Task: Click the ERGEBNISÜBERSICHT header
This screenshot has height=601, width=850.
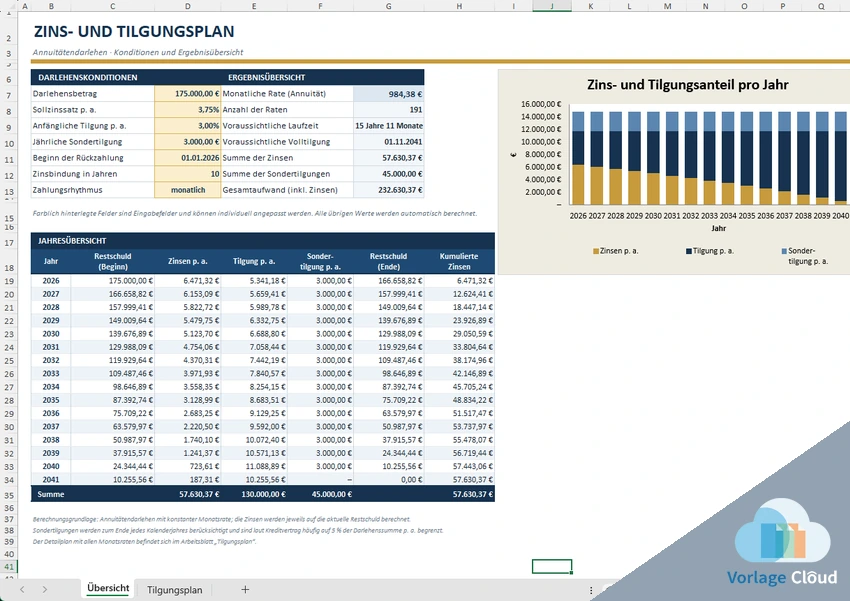Action: click(266, 77)
